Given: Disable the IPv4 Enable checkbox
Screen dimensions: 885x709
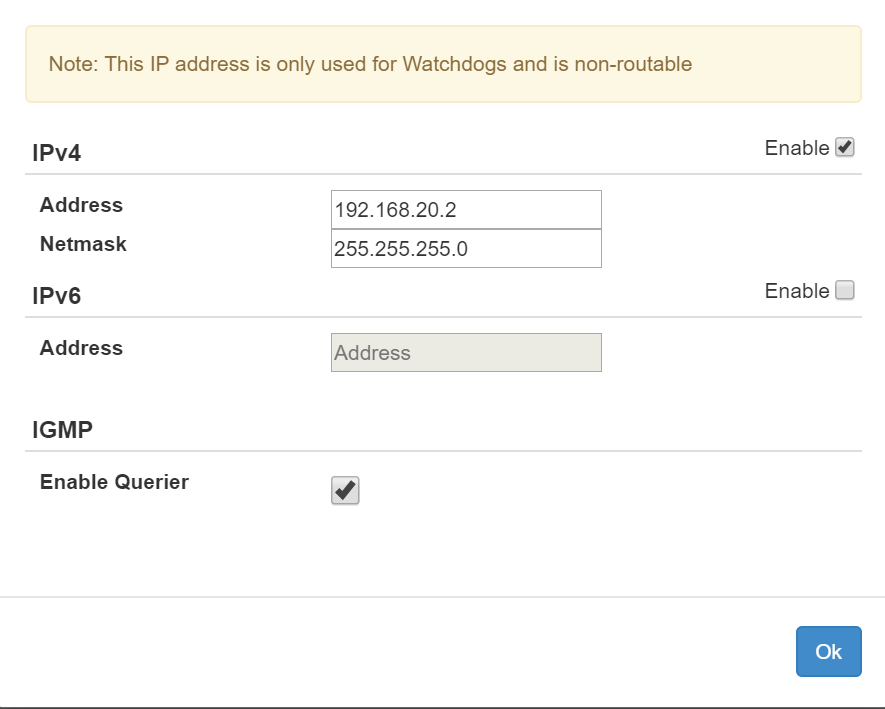Looking at the screenshot, I should (x=845, y=148).
